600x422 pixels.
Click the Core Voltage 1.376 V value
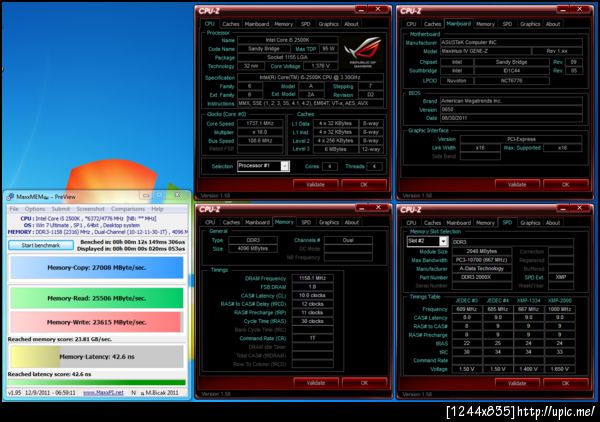[320, 66]
